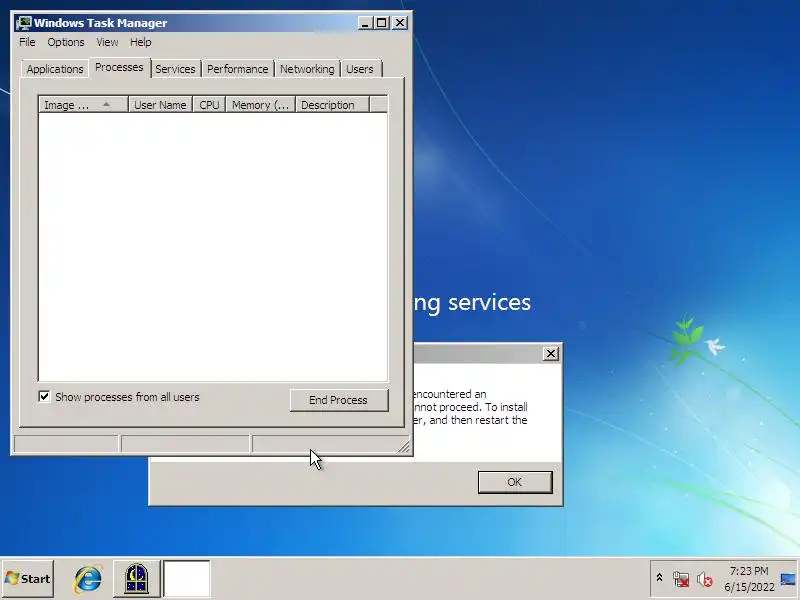Open the Options menu
Screen dimensions: 800x600
click(x=66, y=42)
